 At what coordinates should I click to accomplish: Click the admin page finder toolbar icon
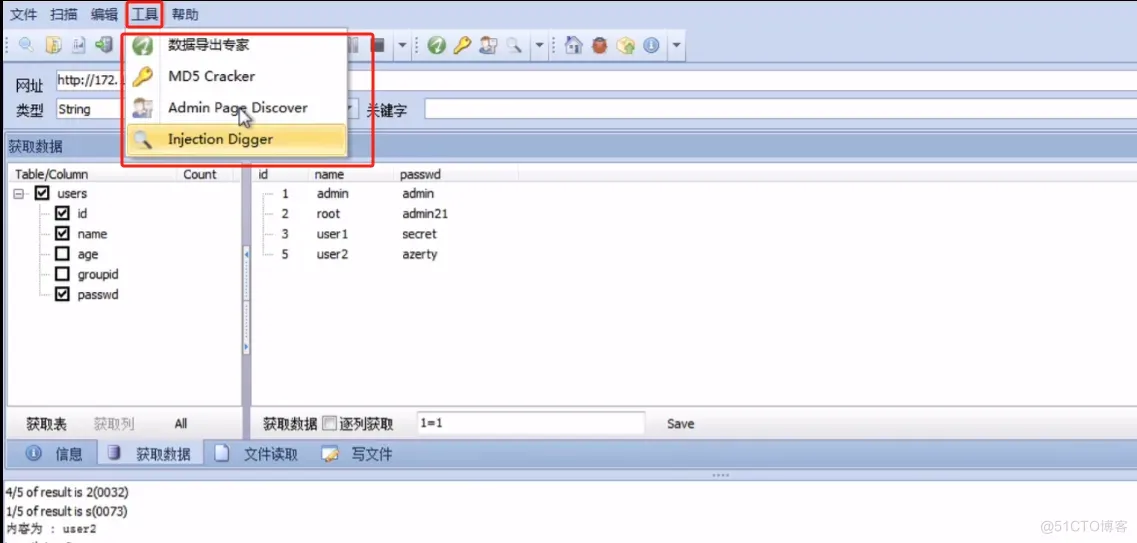pos(488,46)
